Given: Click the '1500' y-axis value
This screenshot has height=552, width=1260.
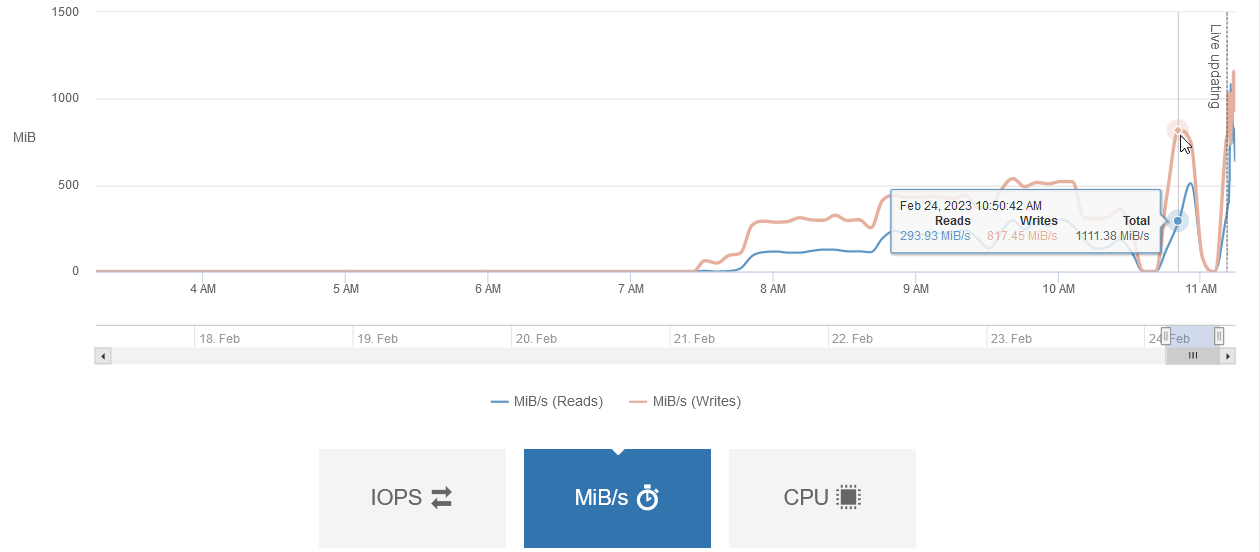Looking at the screenshot, I should pyautogui.click(x=65, y=12).
